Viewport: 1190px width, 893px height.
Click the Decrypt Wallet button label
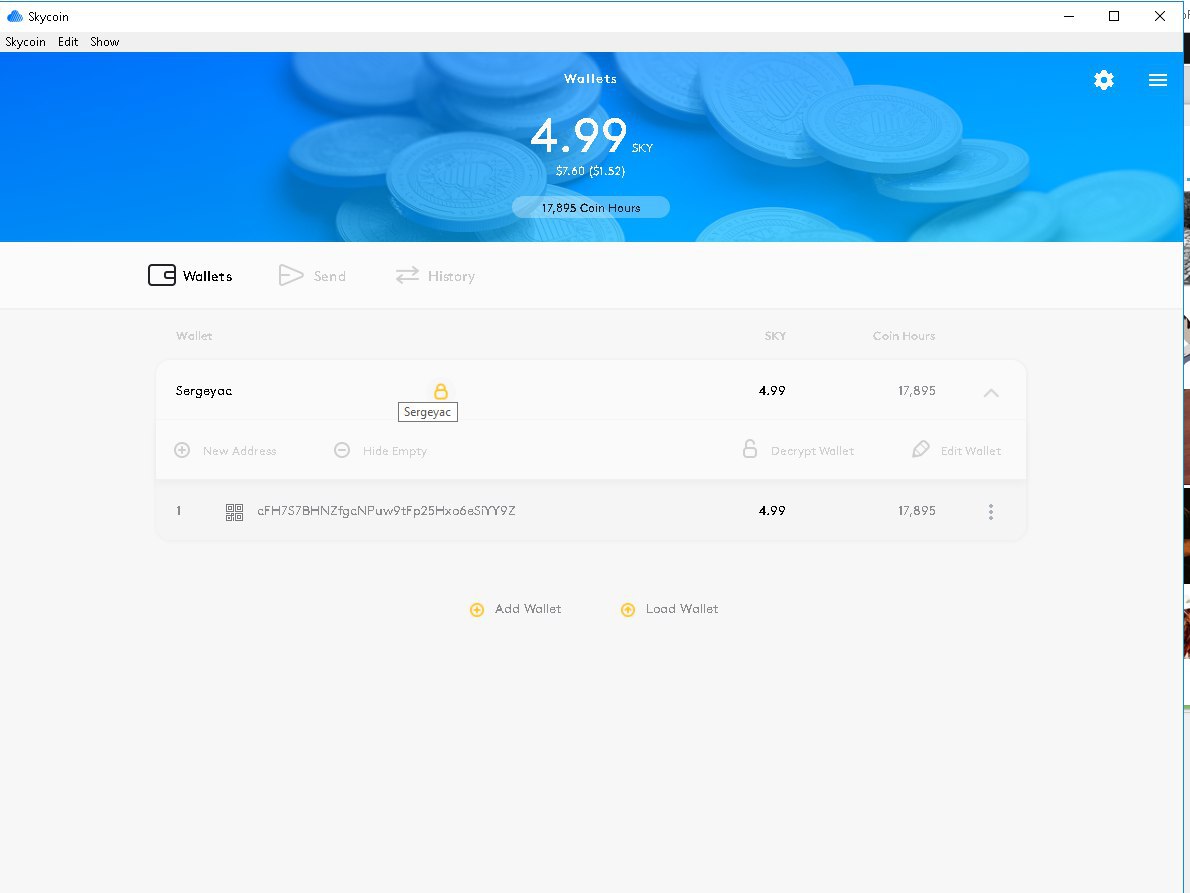pos(812,451)
